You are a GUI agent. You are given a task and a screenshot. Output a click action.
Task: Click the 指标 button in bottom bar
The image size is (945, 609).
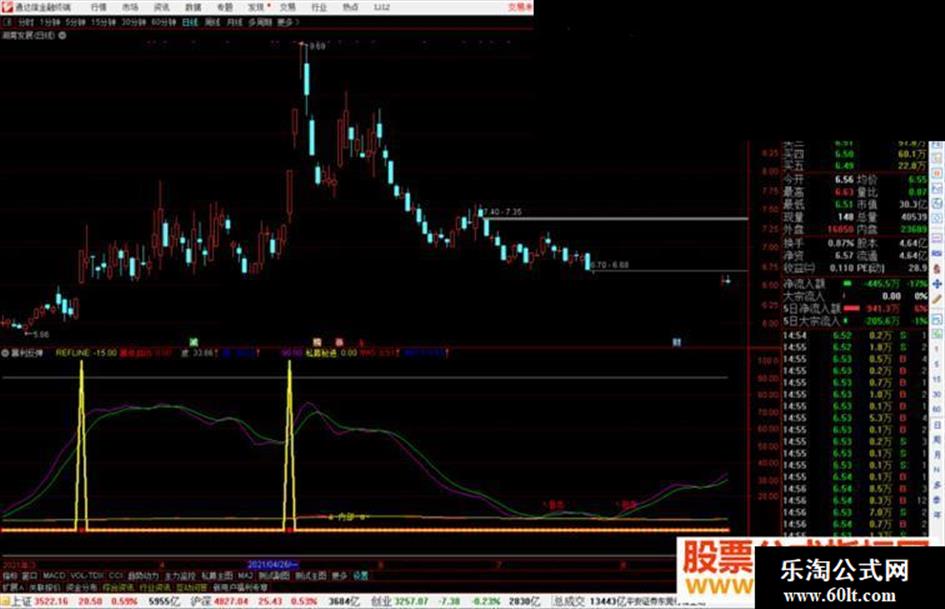click(10, 576)
